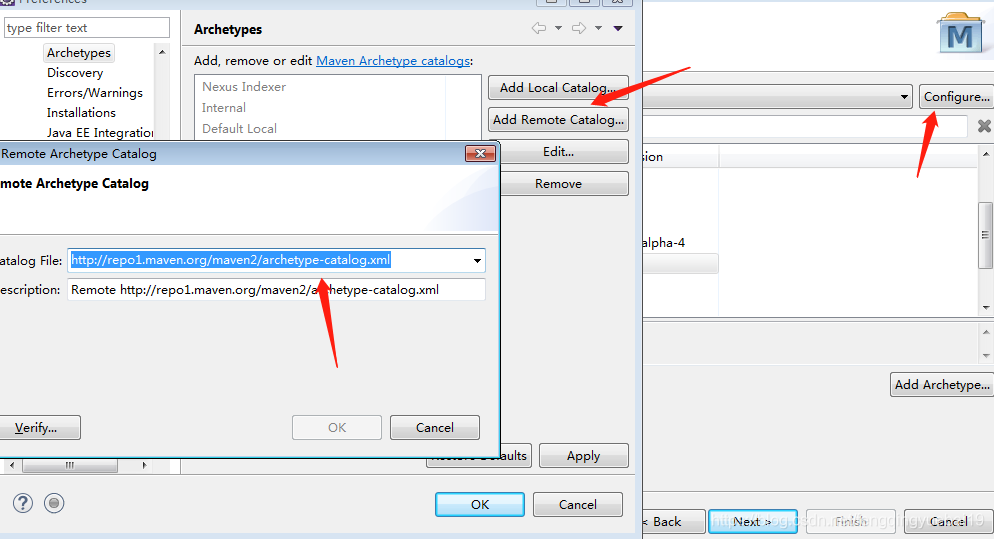994x539 pixels.
Task: Select Errors/Warnings in preferences tree
Action: [94, 93]
